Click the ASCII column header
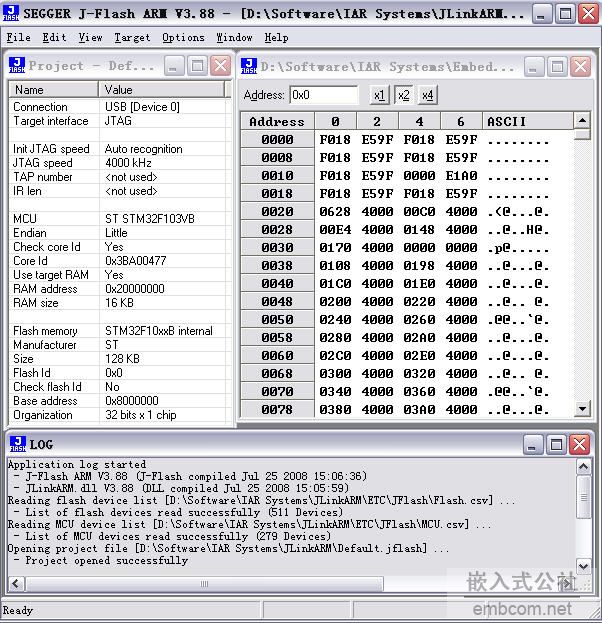The width and height of the screenshot is (602, 623). [x=528, y=121]
